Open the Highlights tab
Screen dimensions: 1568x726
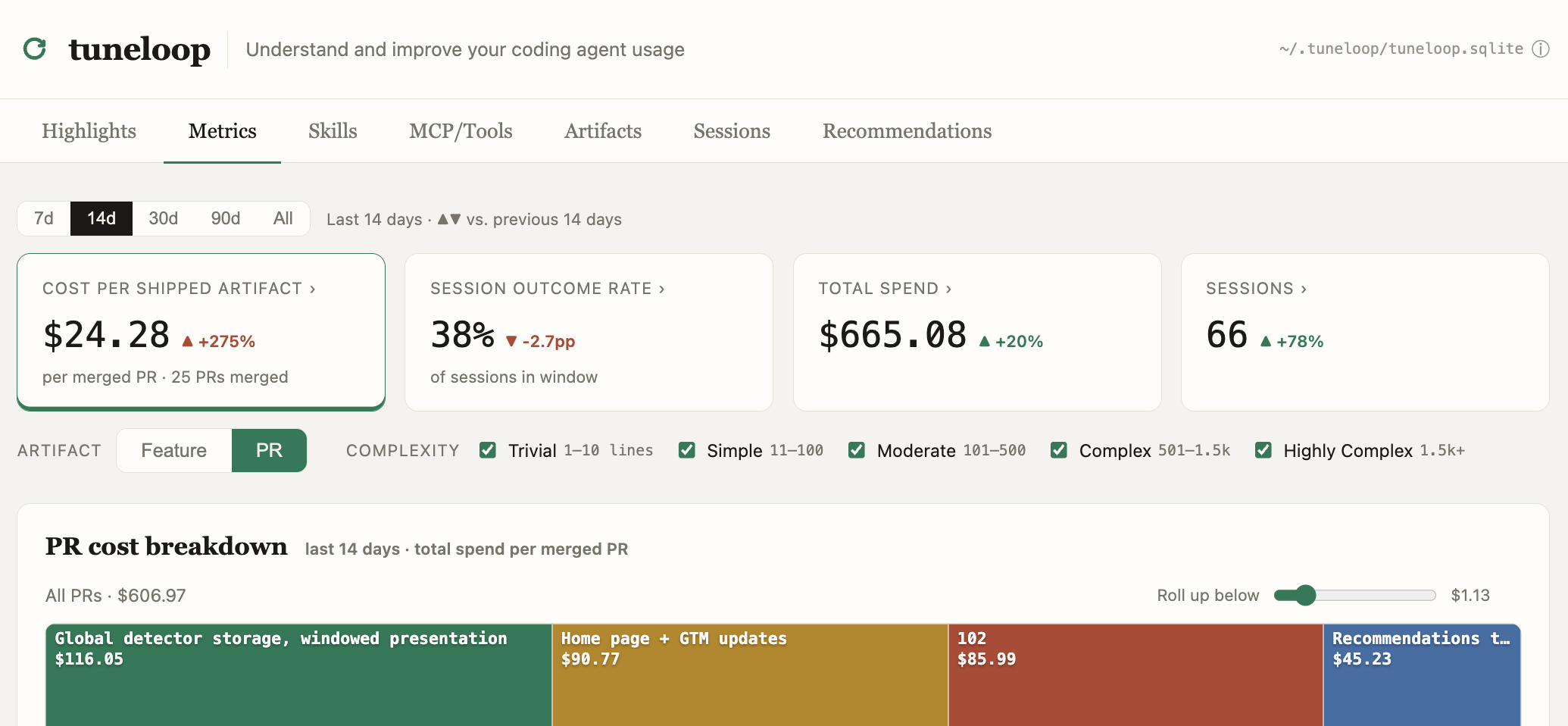89,131
